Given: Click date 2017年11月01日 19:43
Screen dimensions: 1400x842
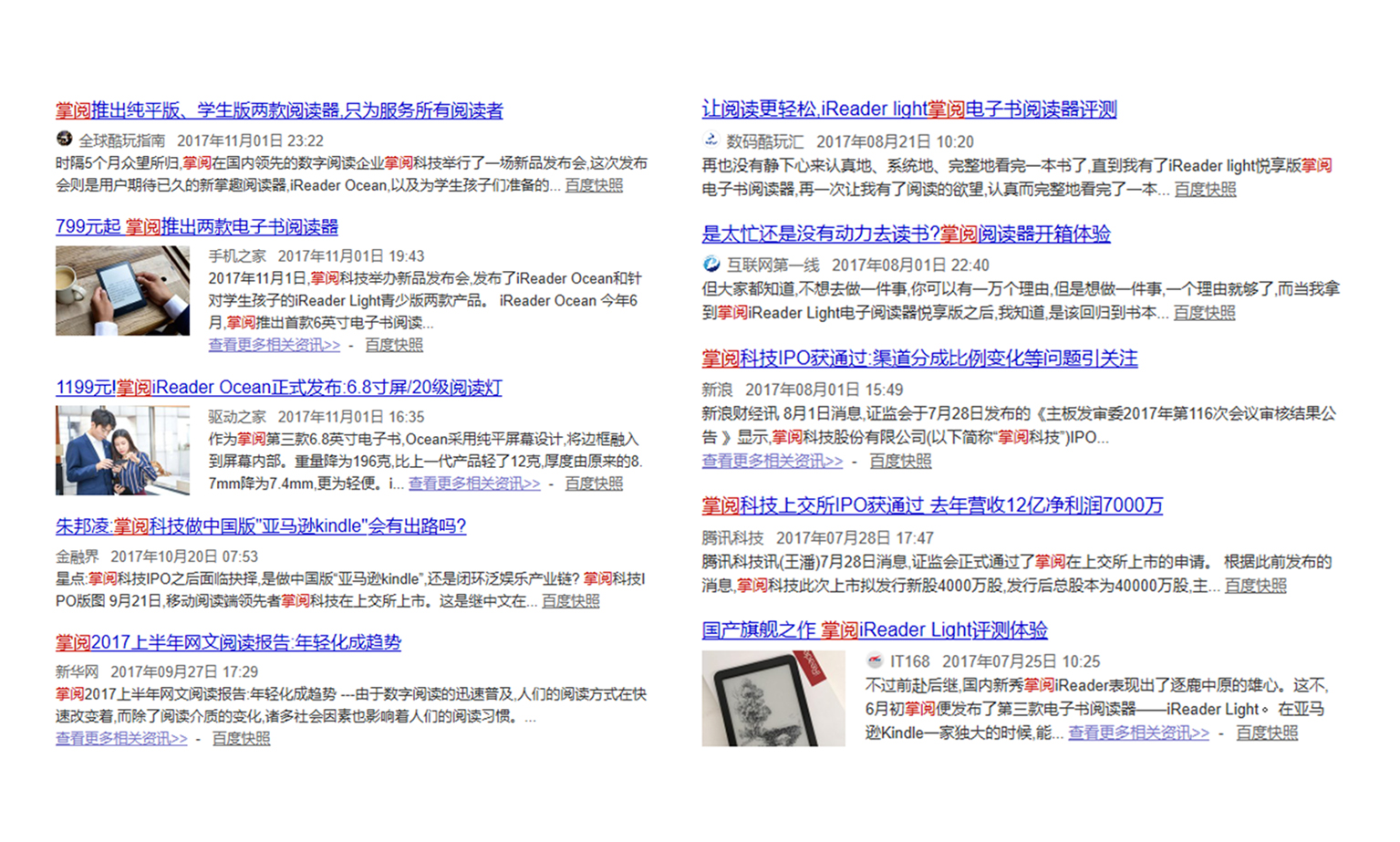Looking at the screenshot, I should pyautogui.click(x=351, y=256).
